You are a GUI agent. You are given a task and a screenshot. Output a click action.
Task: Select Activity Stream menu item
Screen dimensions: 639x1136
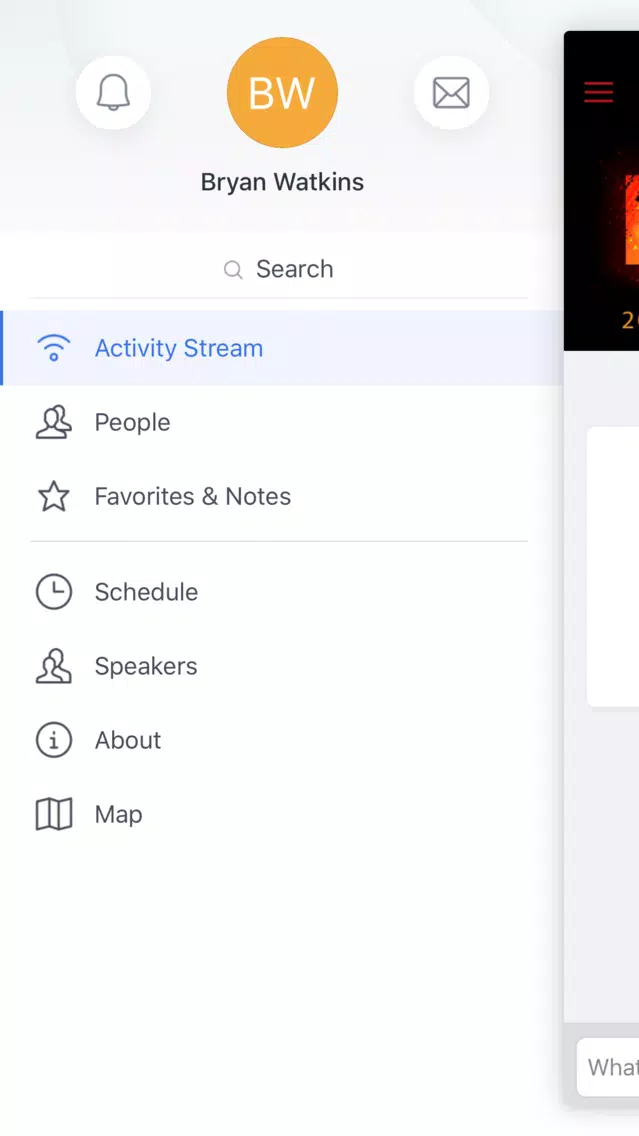[282, 348]
